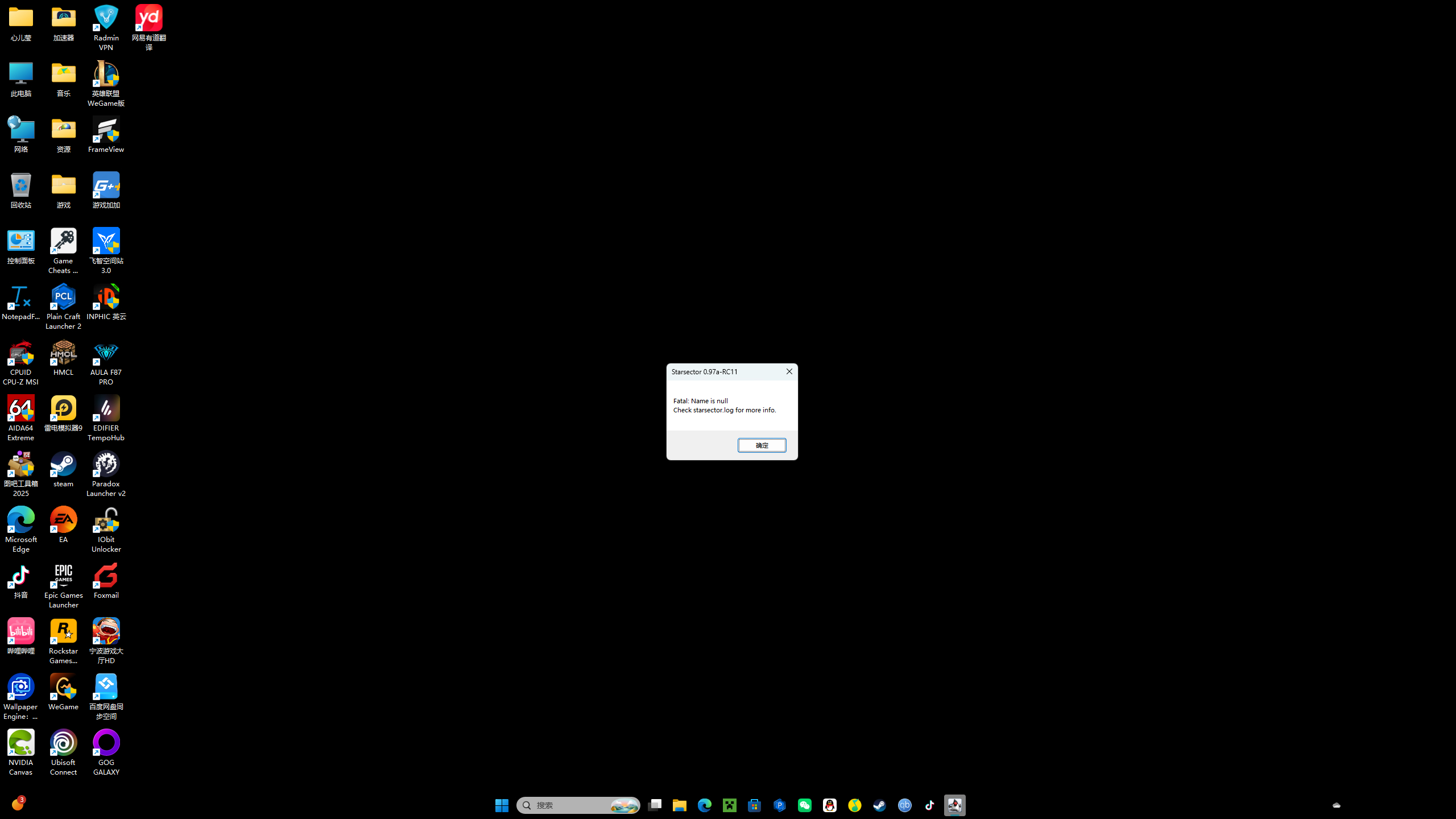Launch Wallpaper Engine from the desktop
The width and height of the screenshot is (1456, 819).
coord(20,686)
